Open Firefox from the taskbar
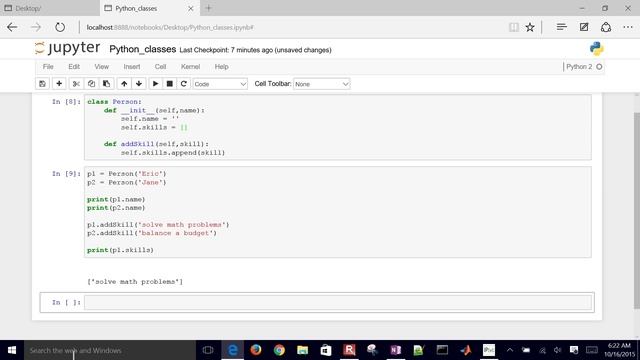640x360 pixels. tap(256, 350)
